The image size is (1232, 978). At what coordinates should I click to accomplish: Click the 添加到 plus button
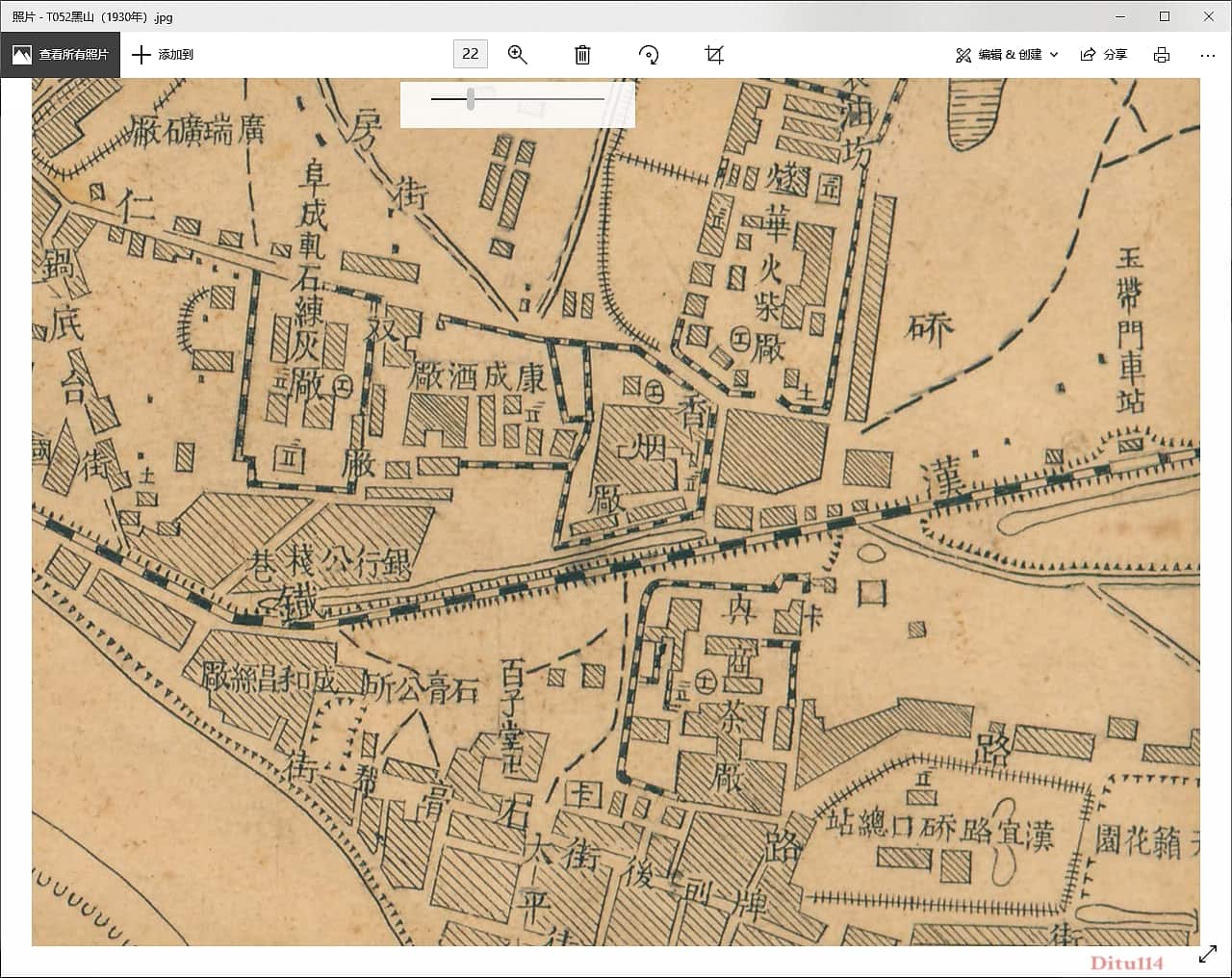(162, 55)
